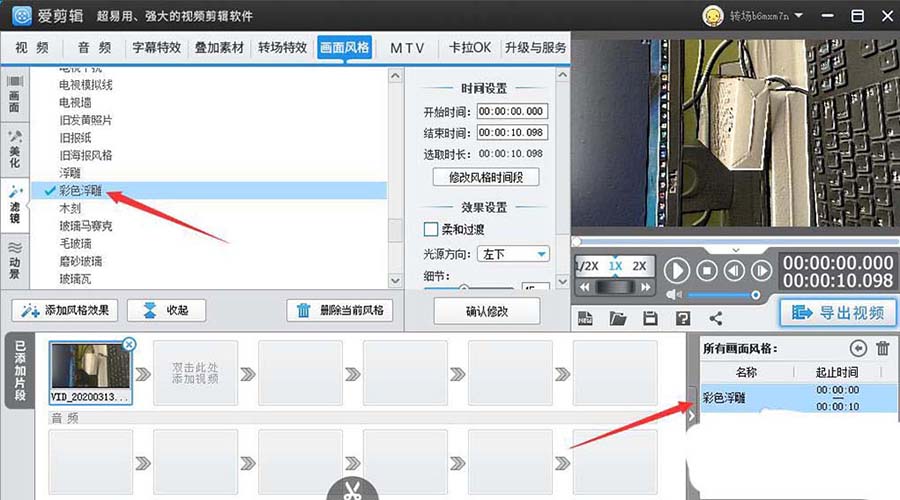Choose the 玻璃瓦 style
900x500 pixels.
[x=75, y=279]
